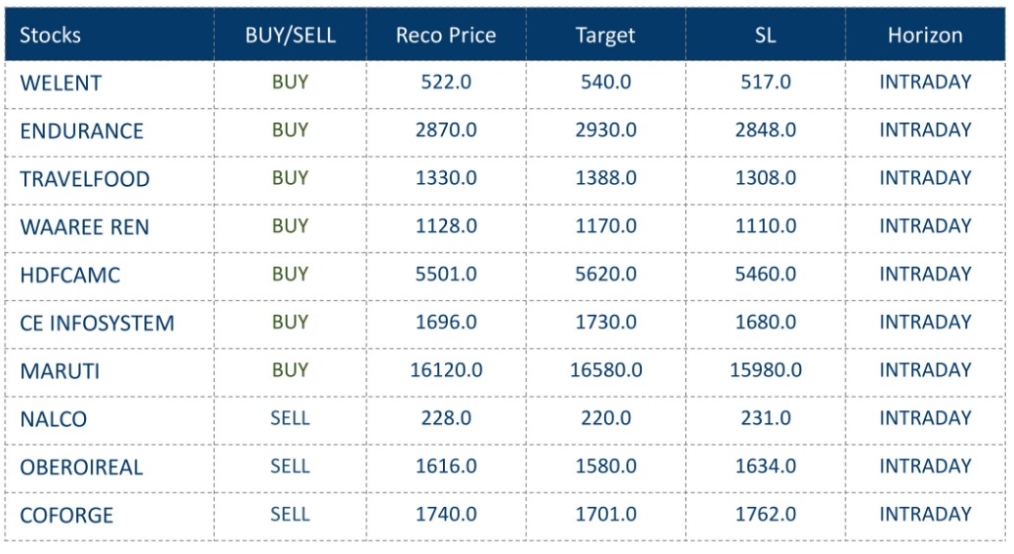The width and height of the screenshot is (1014, 554).
Task: Click the CE INFOSYSTEM stock name
Action: point(97,323)
